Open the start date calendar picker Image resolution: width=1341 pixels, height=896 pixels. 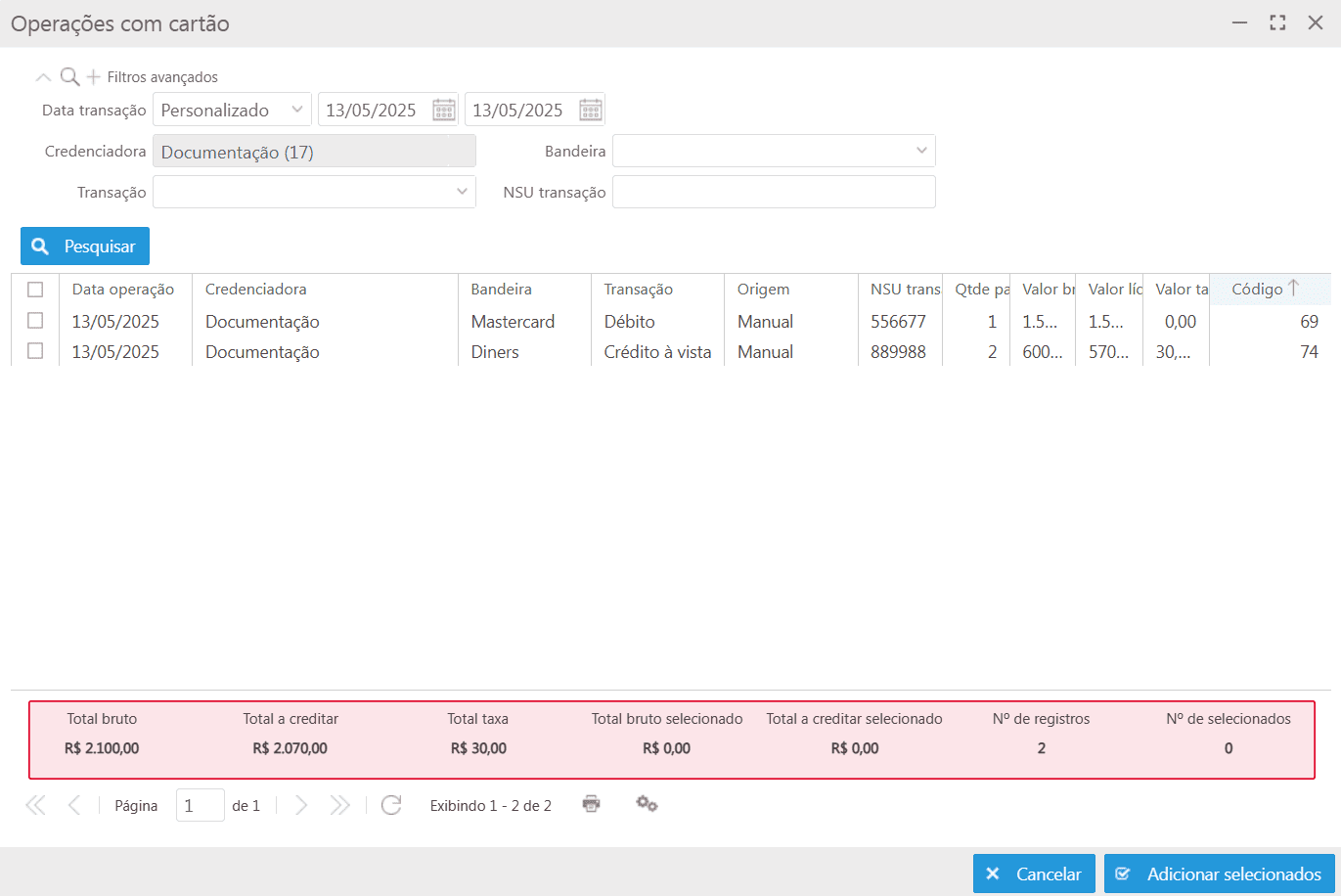(444, 110)
